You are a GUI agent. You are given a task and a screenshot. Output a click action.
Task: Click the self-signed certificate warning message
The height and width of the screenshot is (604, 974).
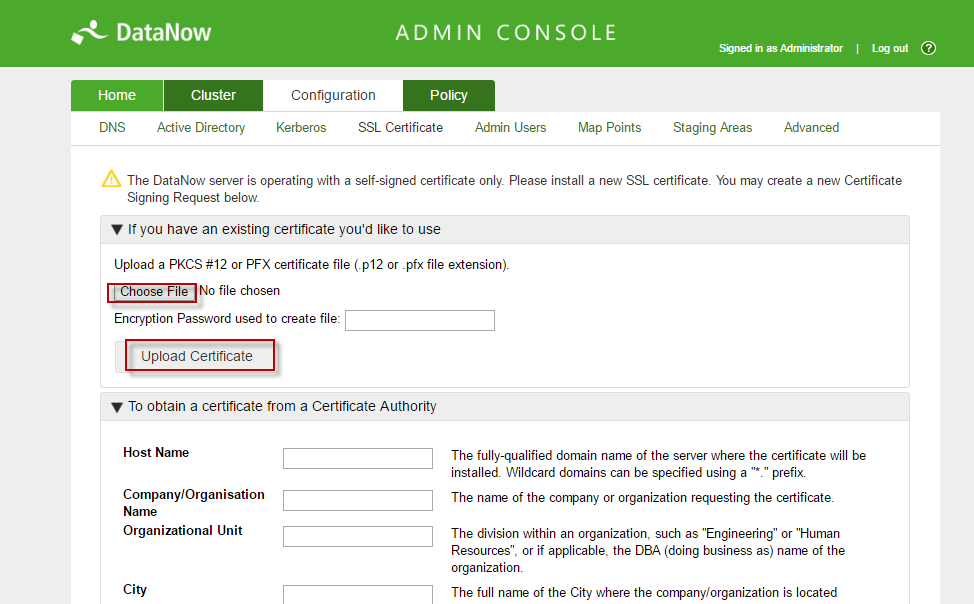tap(514, 189)
